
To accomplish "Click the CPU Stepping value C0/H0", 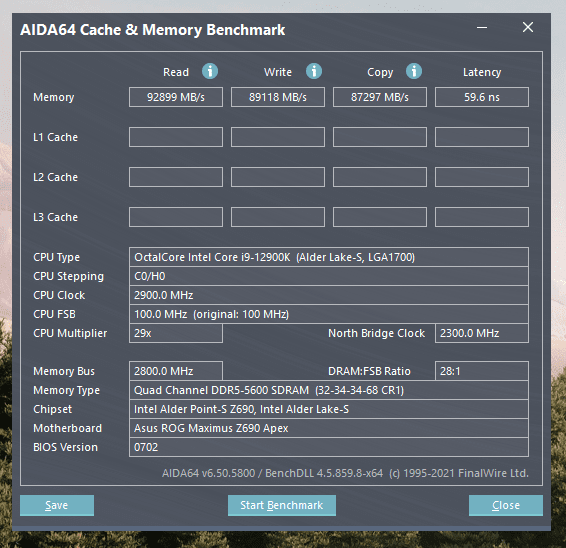I will [x=329, y=276].
